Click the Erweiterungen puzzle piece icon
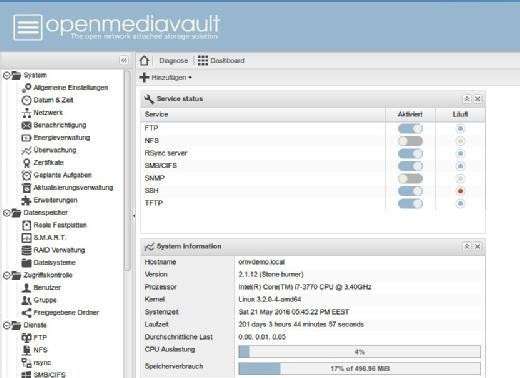The width and height of the screenshot is (520, 378). pos(26,200)
